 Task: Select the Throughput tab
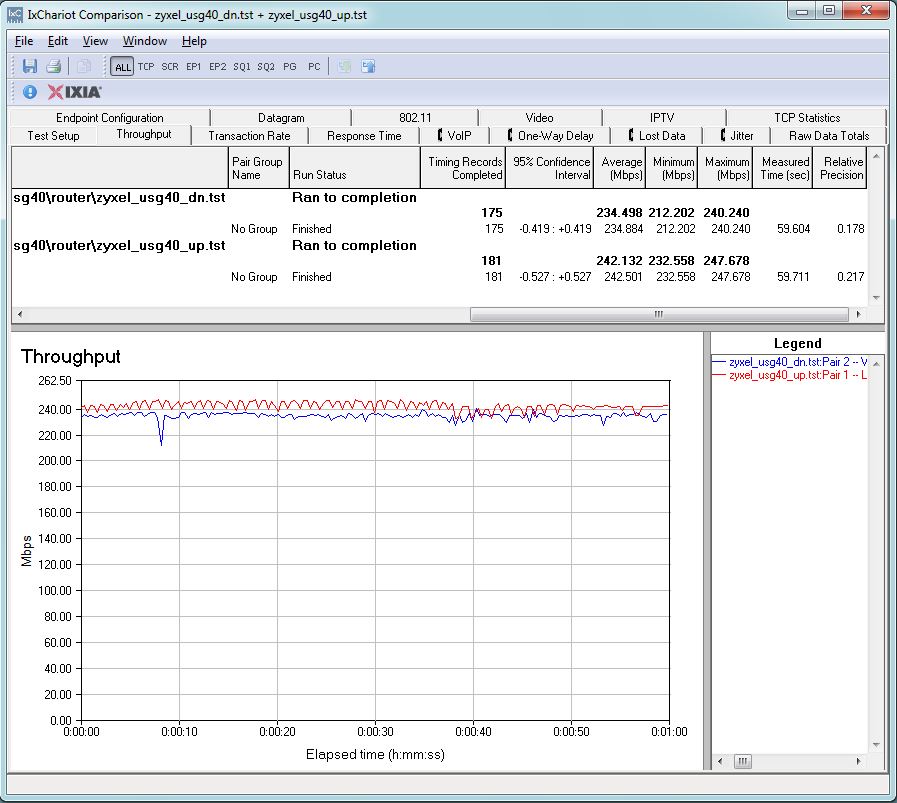tap(144, 134)
